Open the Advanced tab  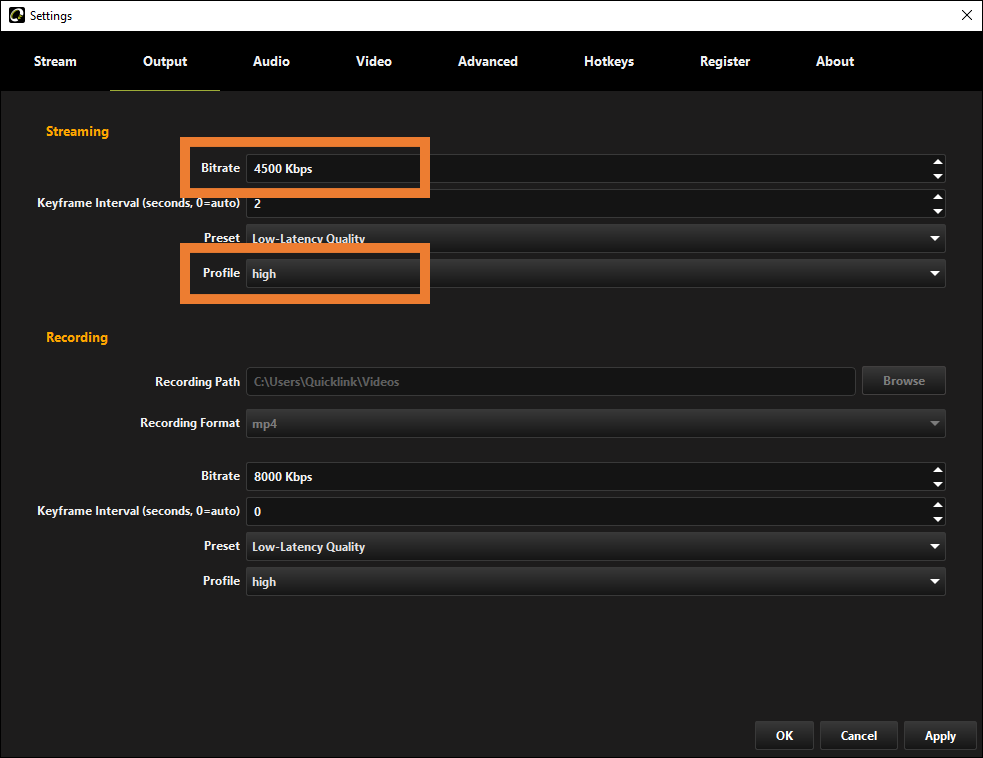[488, 61]
